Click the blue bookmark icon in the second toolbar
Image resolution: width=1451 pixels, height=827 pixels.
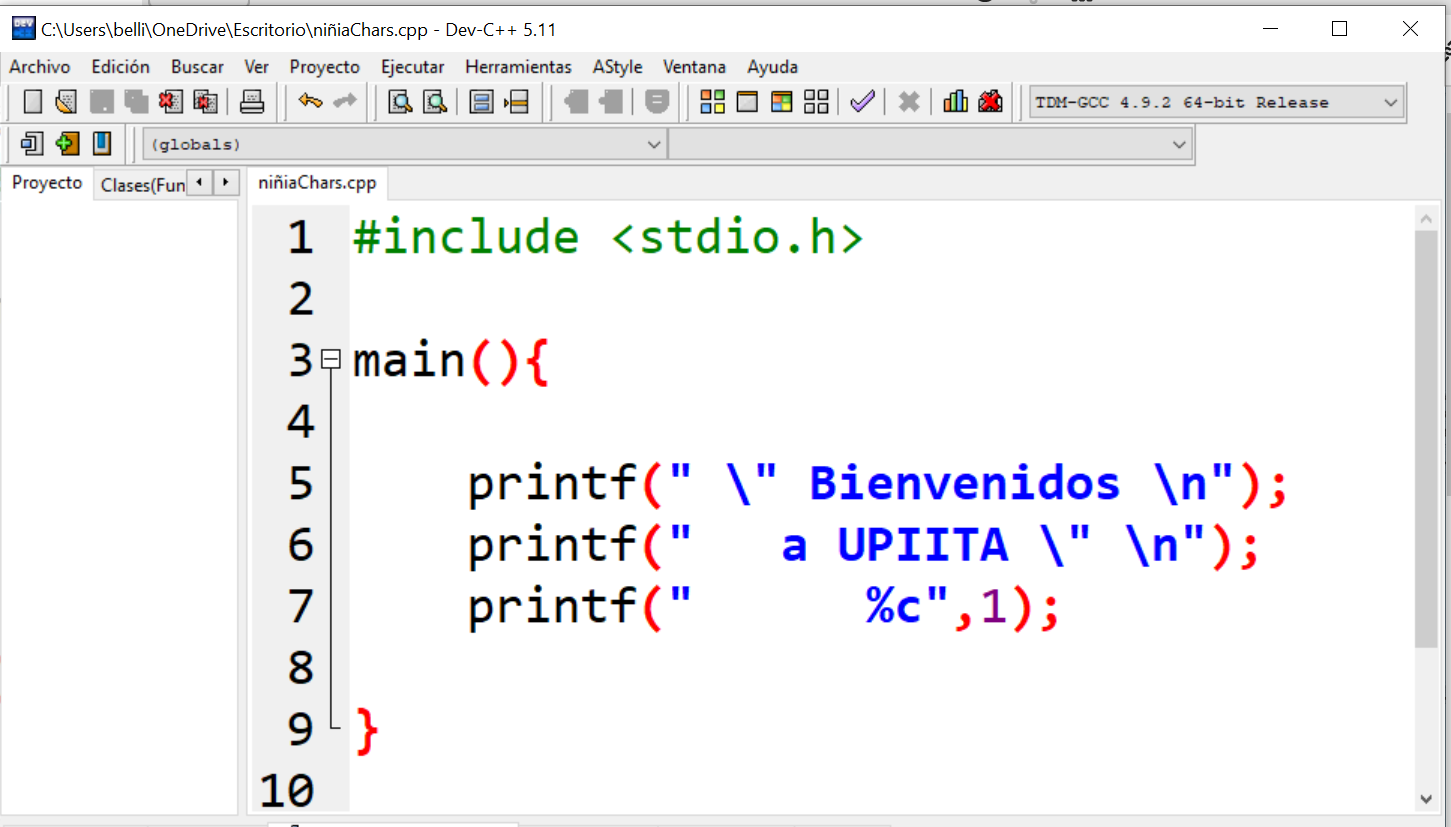[101, 144]
